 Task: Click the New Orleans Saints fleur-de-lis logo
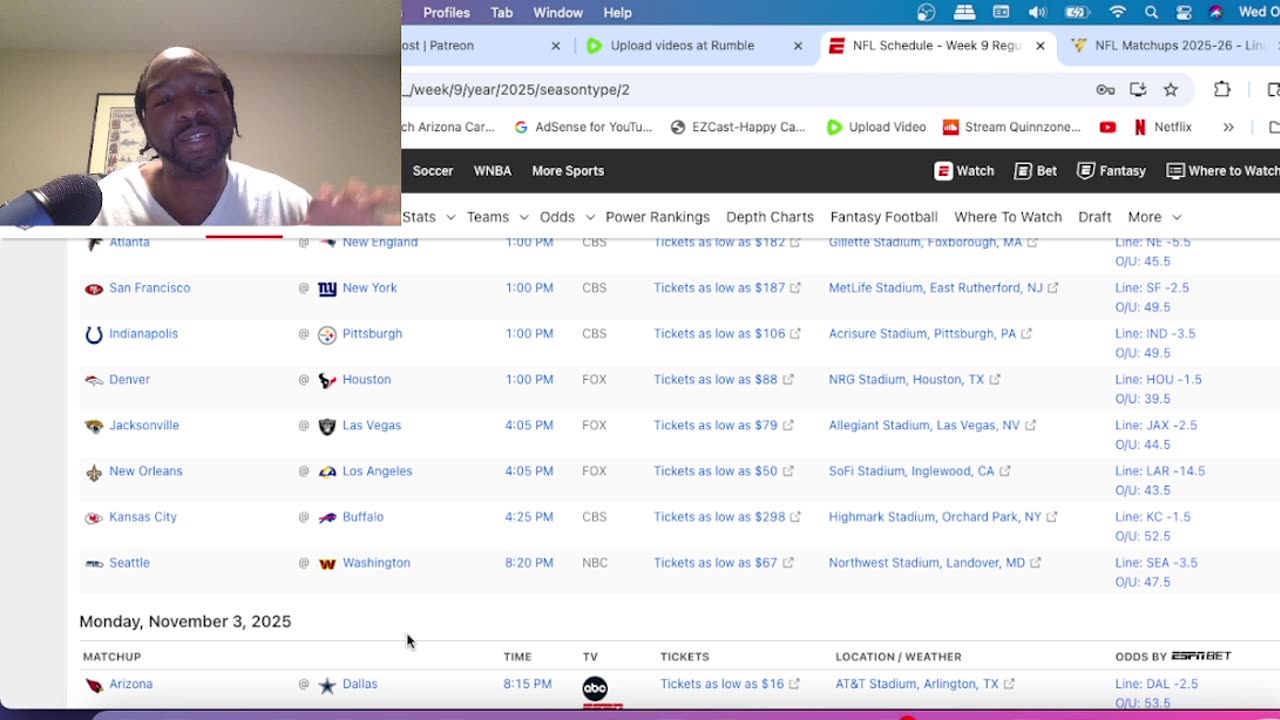(93, 472)
